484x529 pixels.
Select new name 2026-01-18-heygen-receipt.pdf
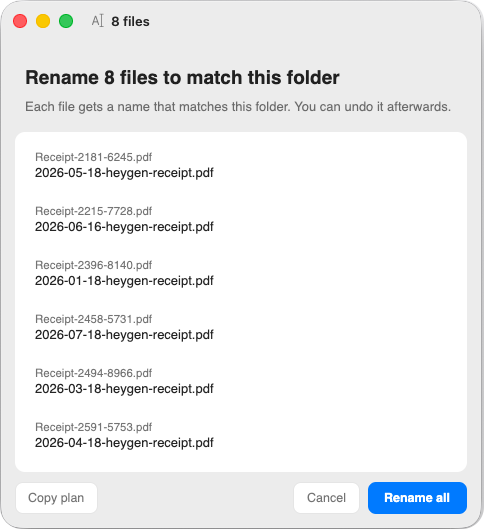coord(124,281)
